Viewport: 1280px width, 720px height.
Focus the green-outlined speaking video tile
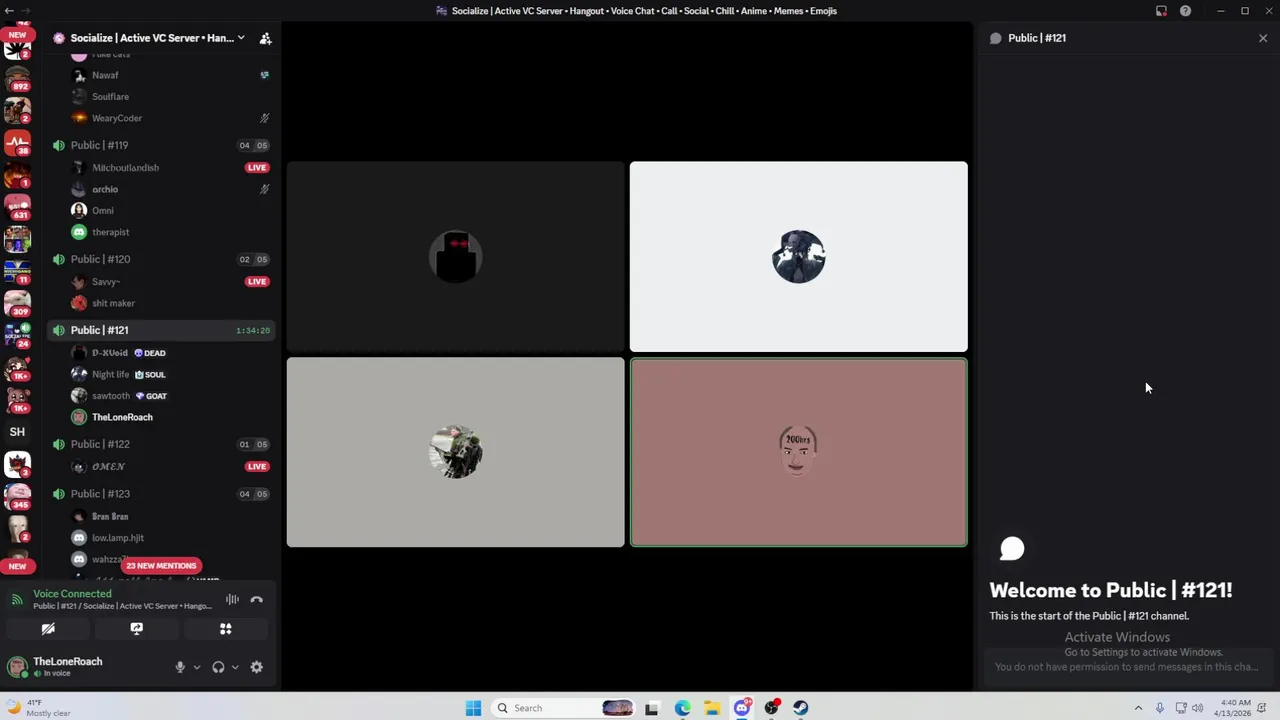799,453
